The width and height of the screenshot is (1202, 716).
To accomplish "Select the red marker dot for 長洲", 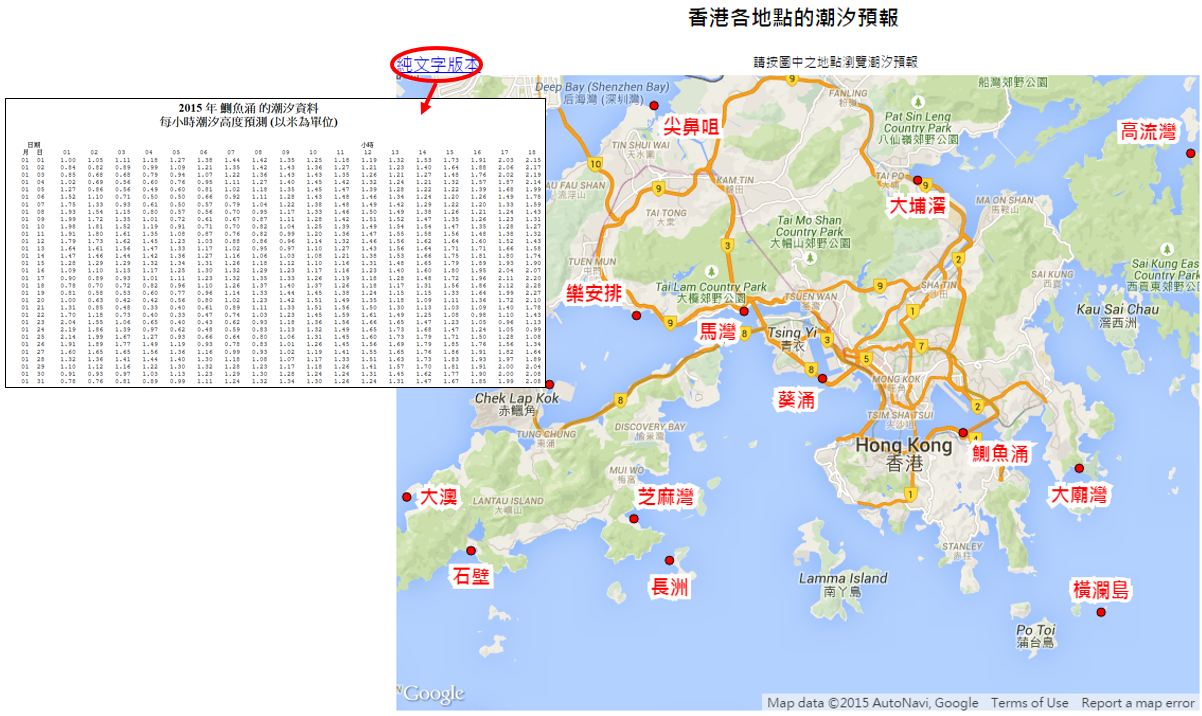I will [669, 560].
